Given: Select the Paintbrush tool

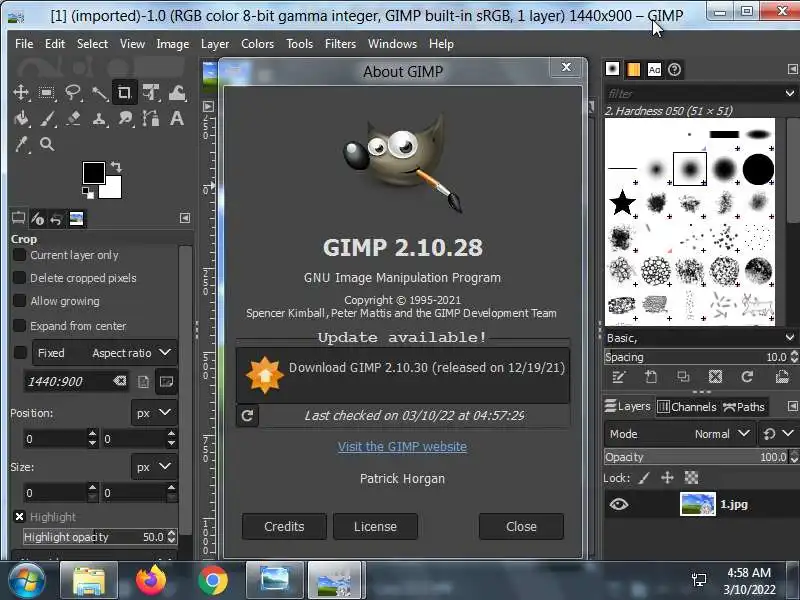Looking at the screenshot, I should point(47,118).
